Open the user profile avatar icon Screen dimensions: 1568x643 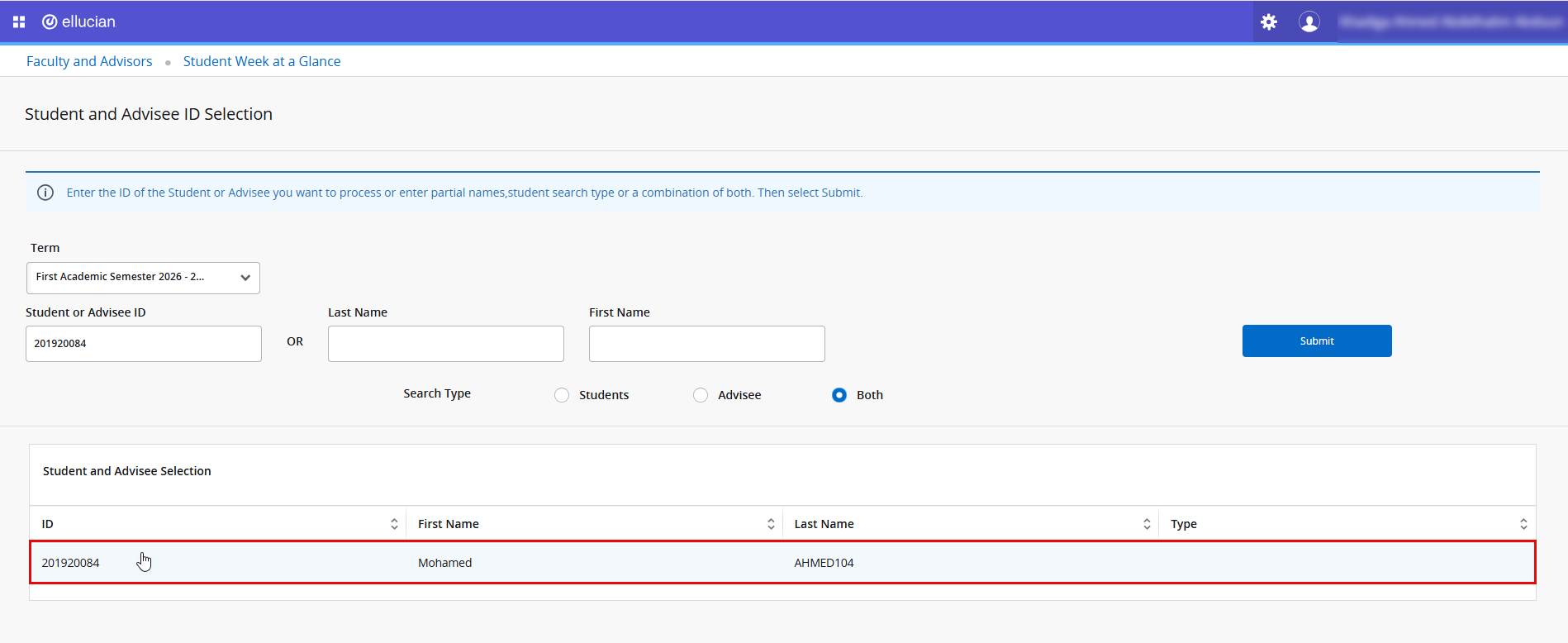1309,22
